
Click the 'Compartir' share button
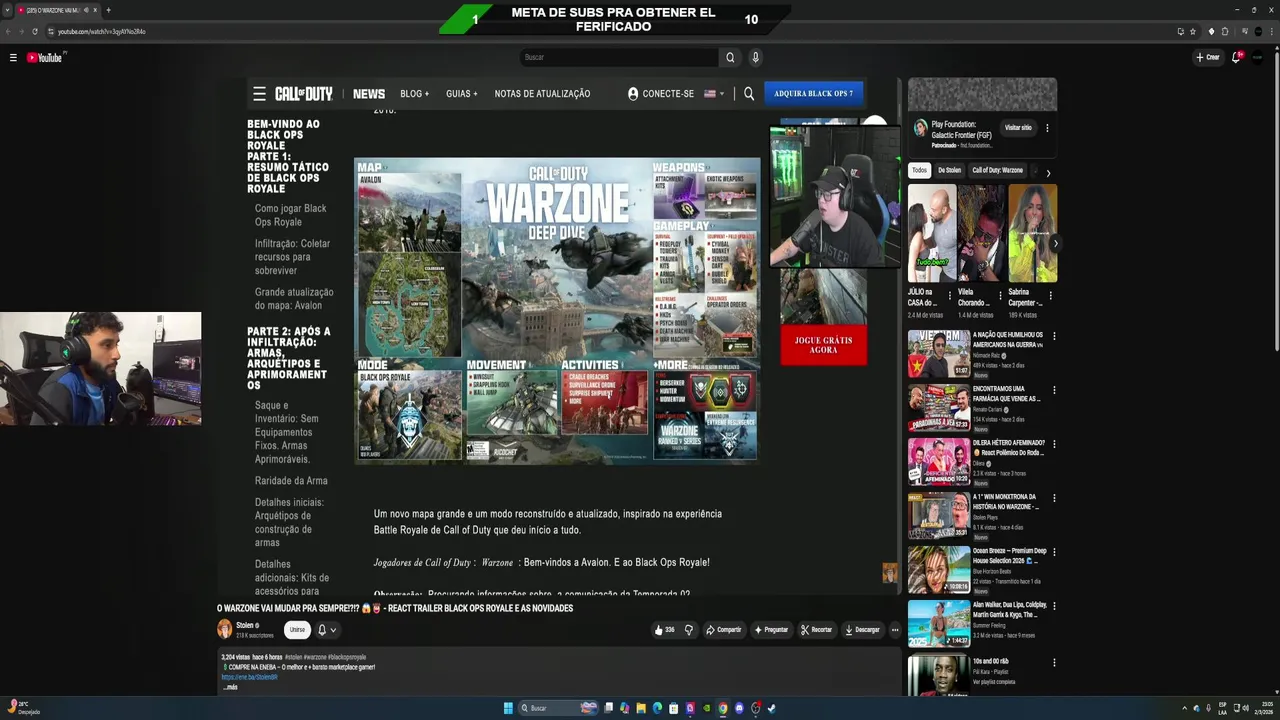tap(724, 630)
